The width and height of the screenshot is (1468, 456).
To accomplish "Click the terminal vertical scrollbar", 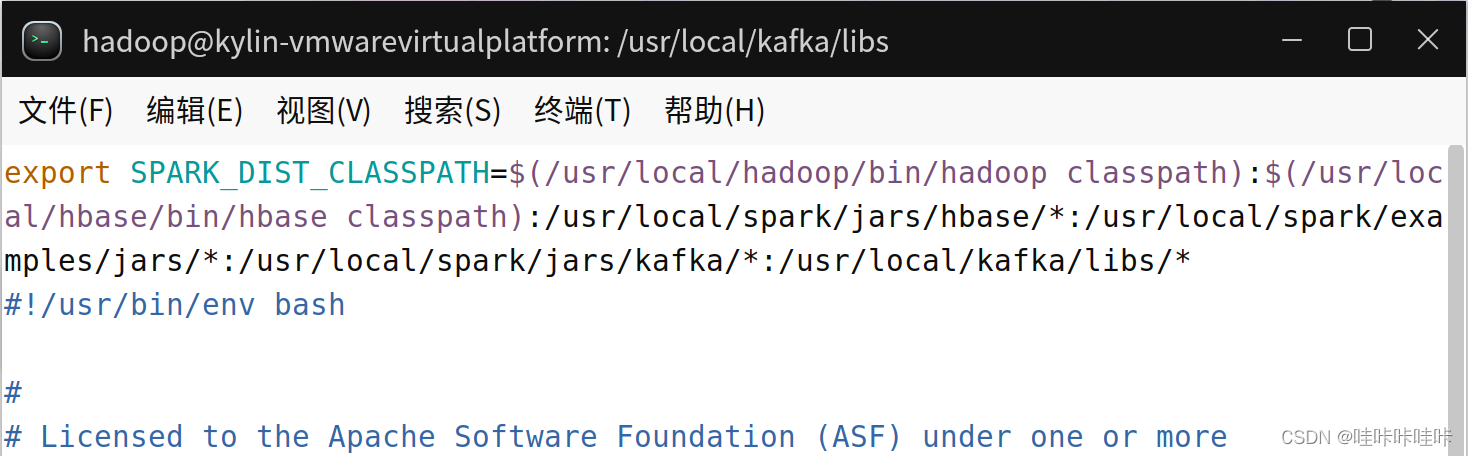I will click(1457, 300).
